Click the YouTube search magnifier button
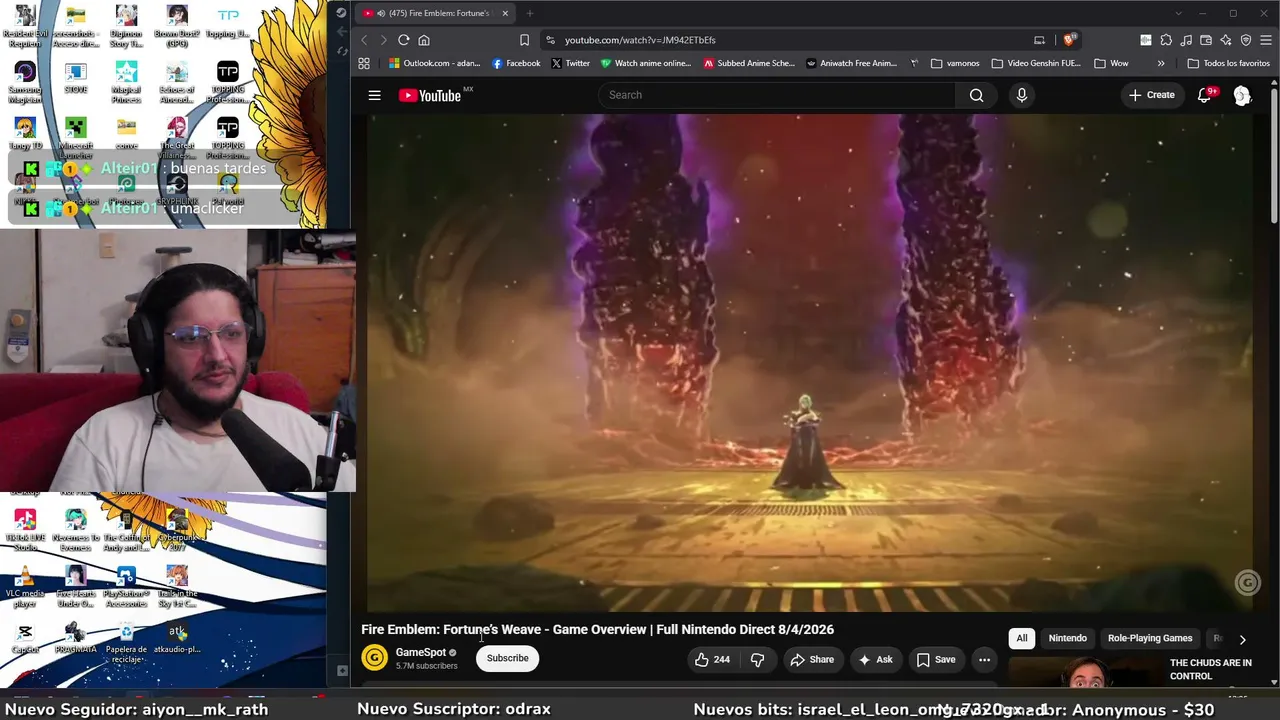 [976, 95]
